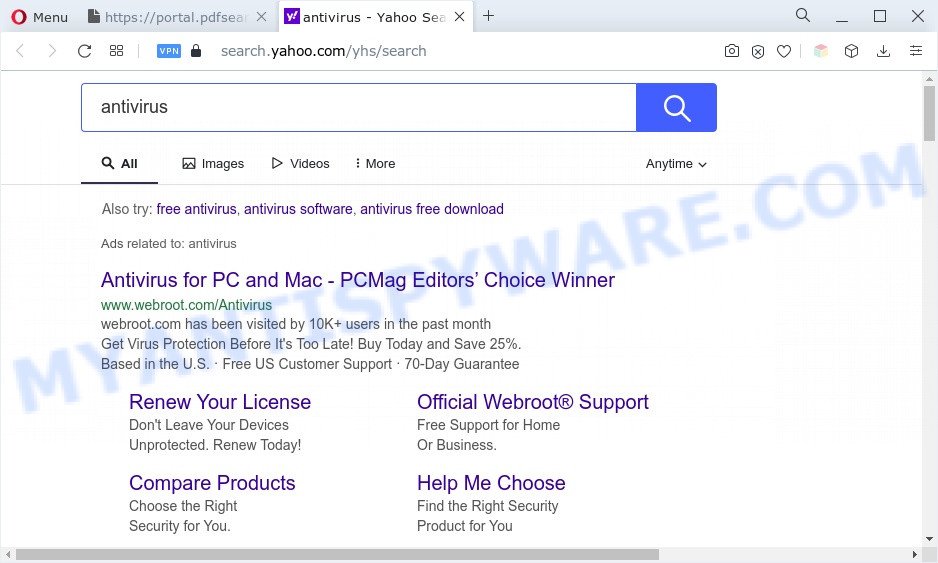This screenshot has height=563, width=938.
Task: Click the address bar URL
Action: click(324, 51)
